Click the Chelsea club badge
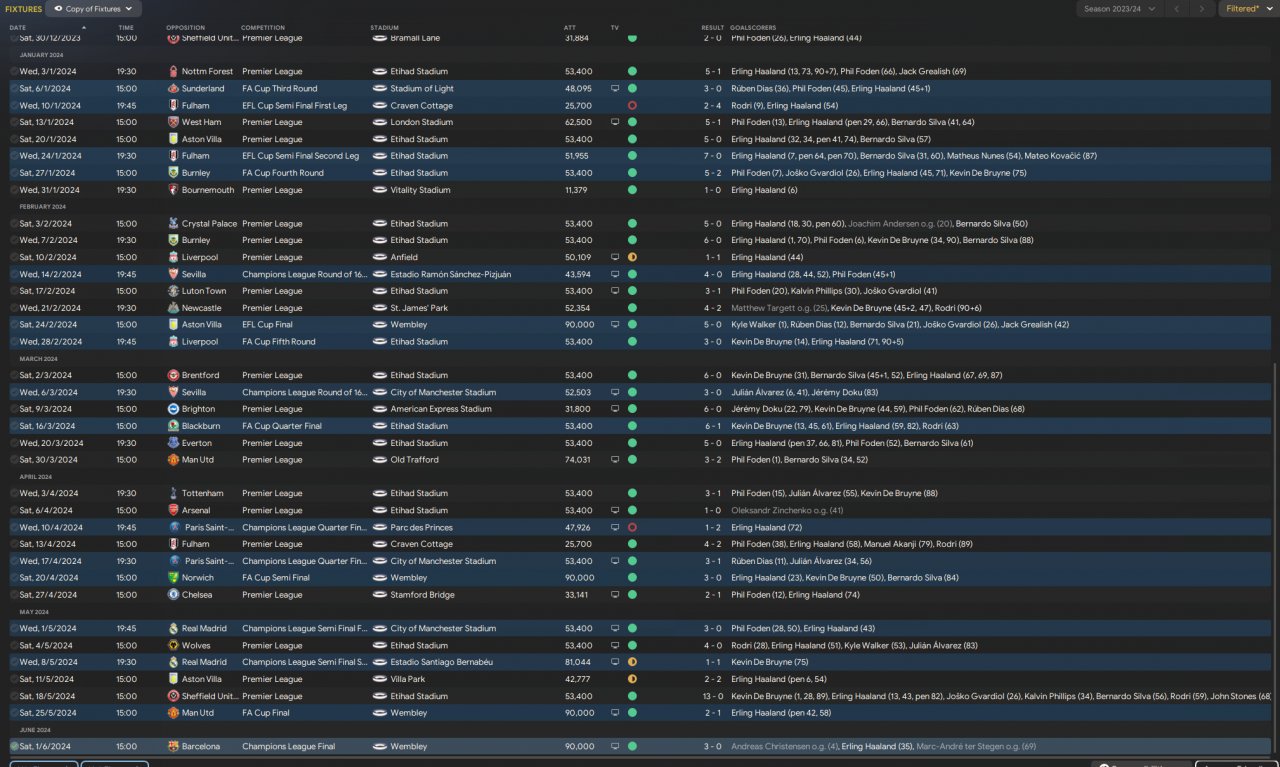 click(x=174, y=595)
